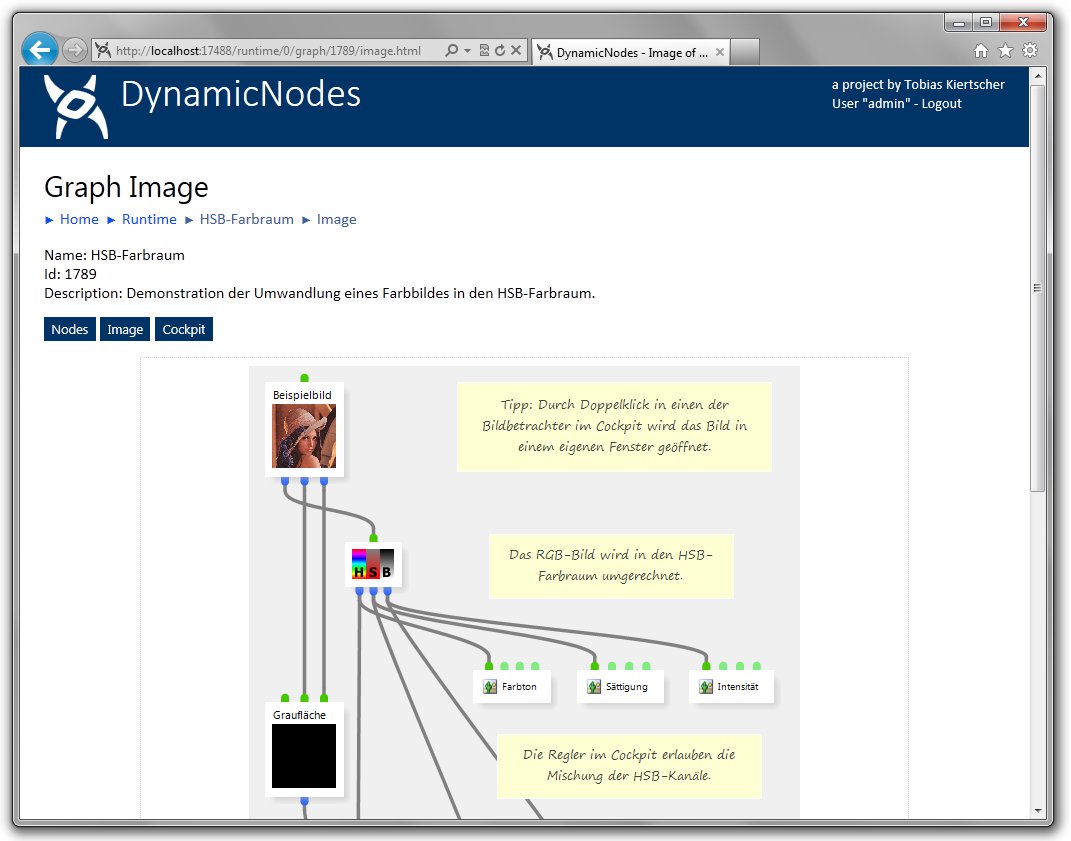Click the Logout link
The image size is (1071, 841).
[x=941, y=103]
